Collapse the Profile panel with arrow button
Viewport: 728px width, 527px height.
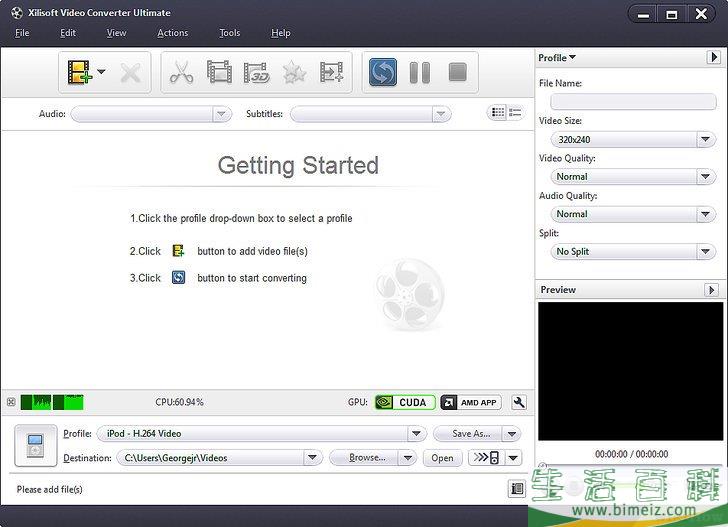(713, 57)
